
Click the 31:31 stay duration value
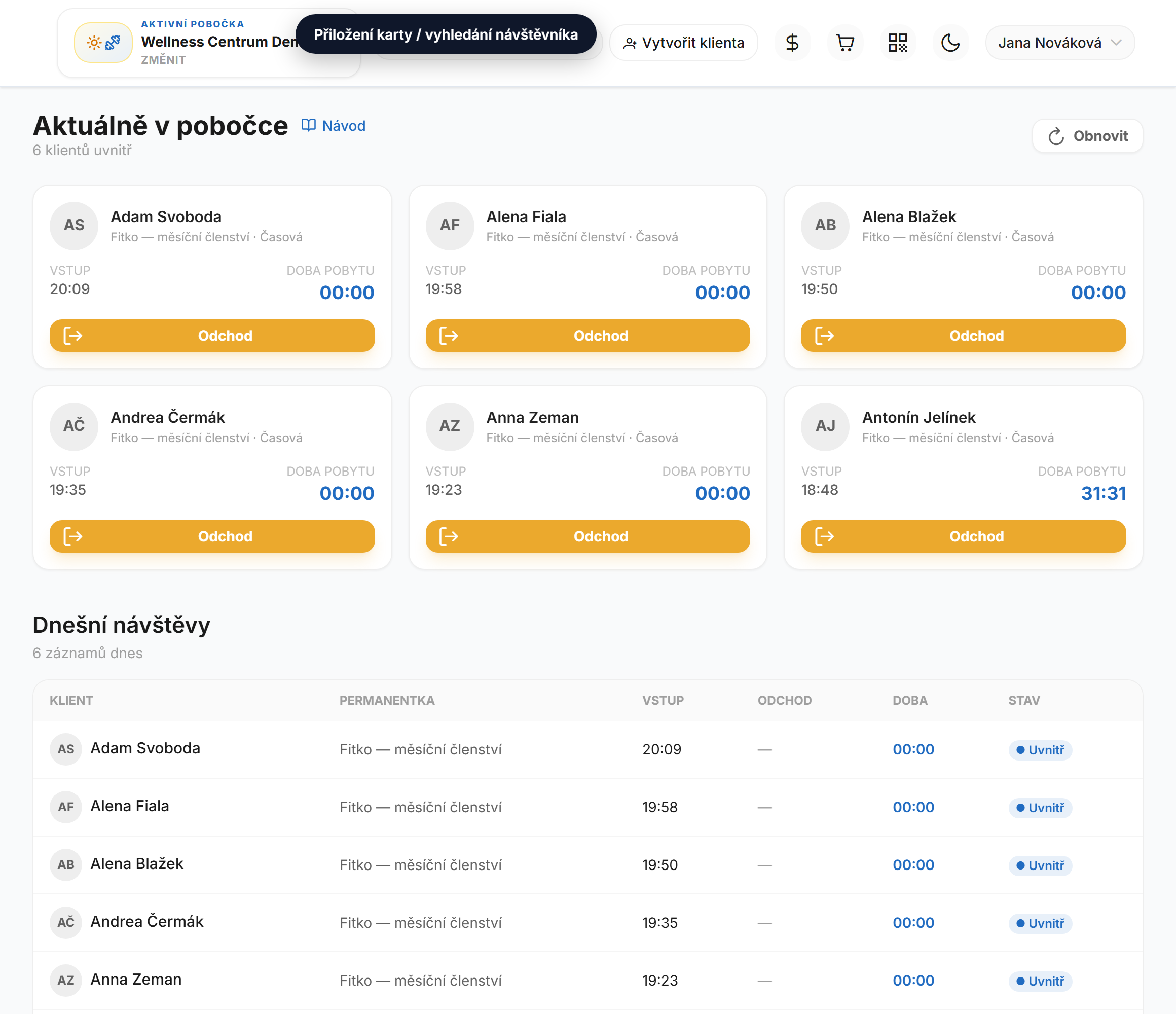tap(1104, 493)
